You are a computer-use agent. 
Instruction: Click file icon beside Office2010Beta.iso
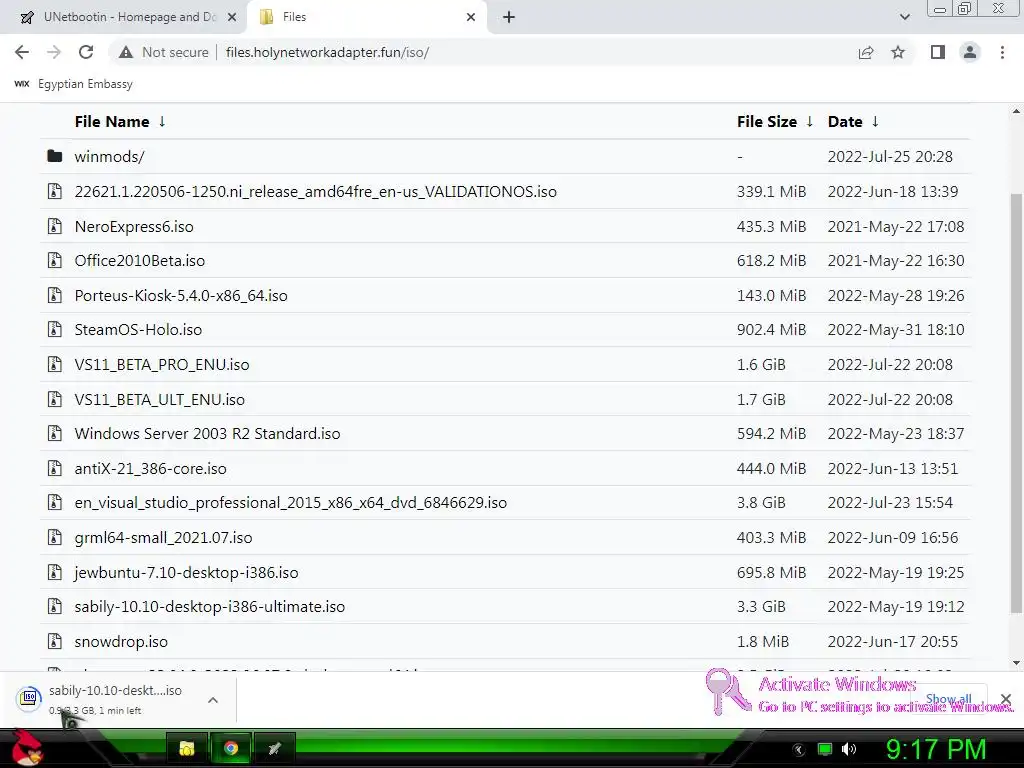tap(55, 261)
